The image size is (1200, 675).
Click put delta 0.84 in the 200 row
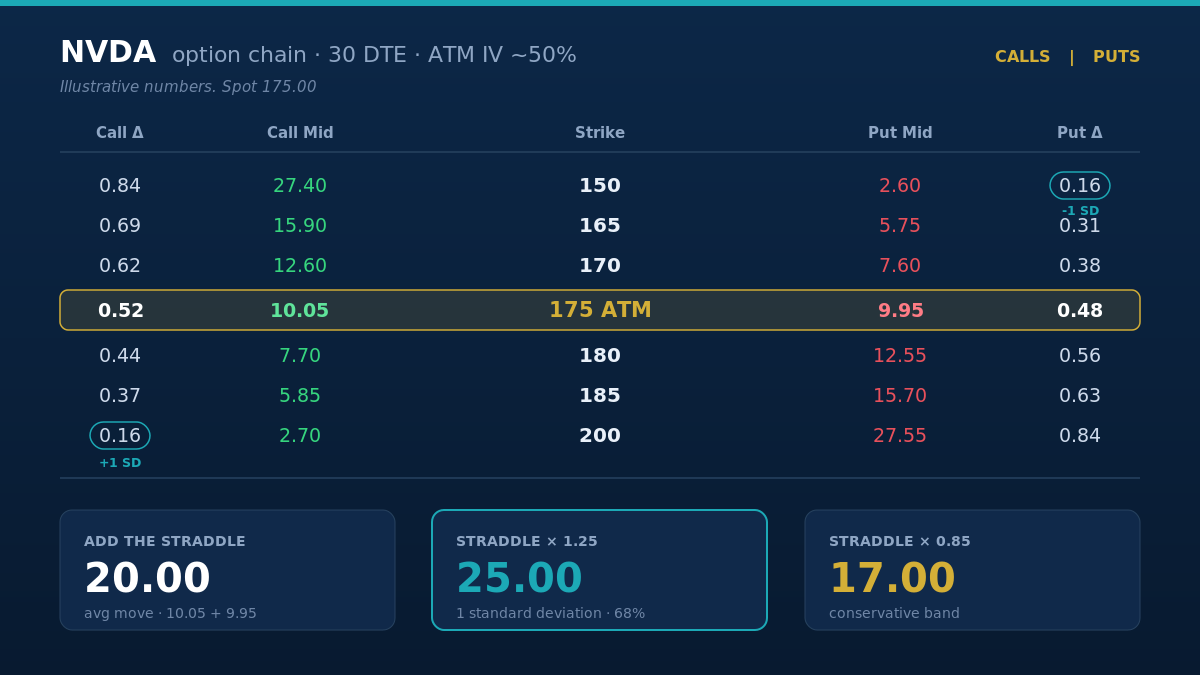coord(1080,436)
